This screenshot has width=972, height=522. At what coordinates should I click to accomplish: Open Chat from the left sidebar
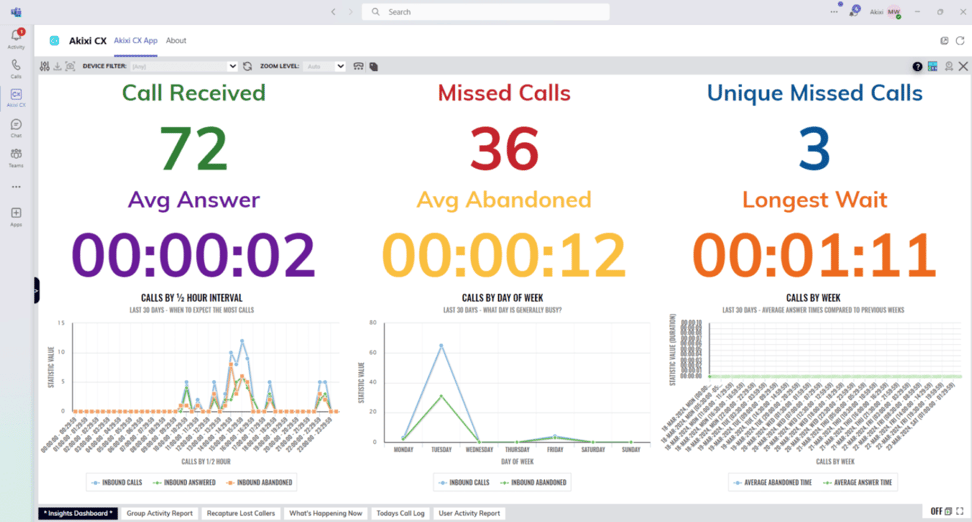(x=16, y=126)
